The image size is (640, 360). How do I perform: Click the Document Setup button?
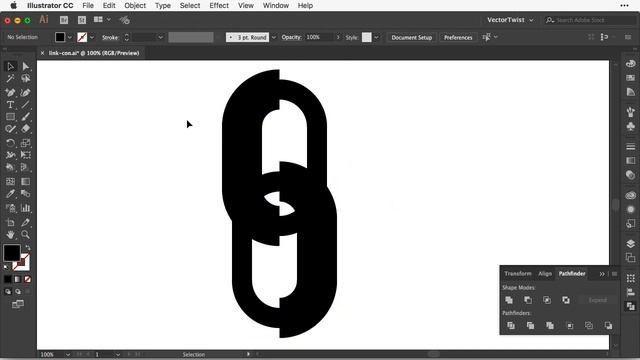(x=411, y=37)
